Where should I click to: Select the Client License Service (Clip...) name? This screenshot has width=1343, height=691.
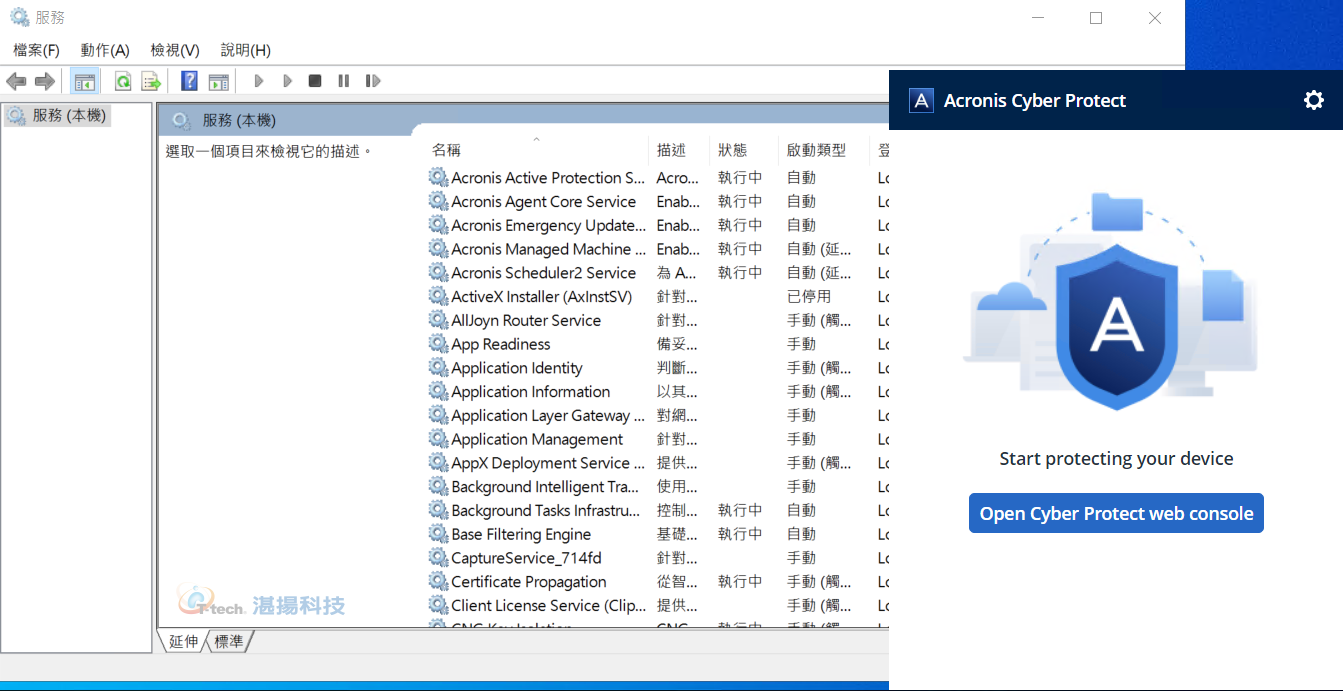click(x=549, y=606)
